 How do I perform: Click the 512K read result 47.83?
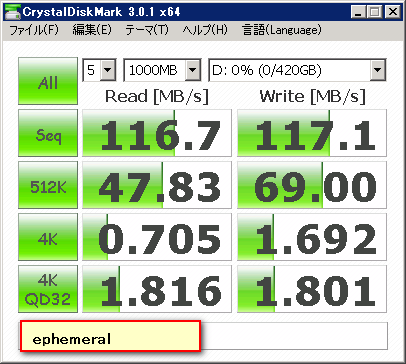157,185
